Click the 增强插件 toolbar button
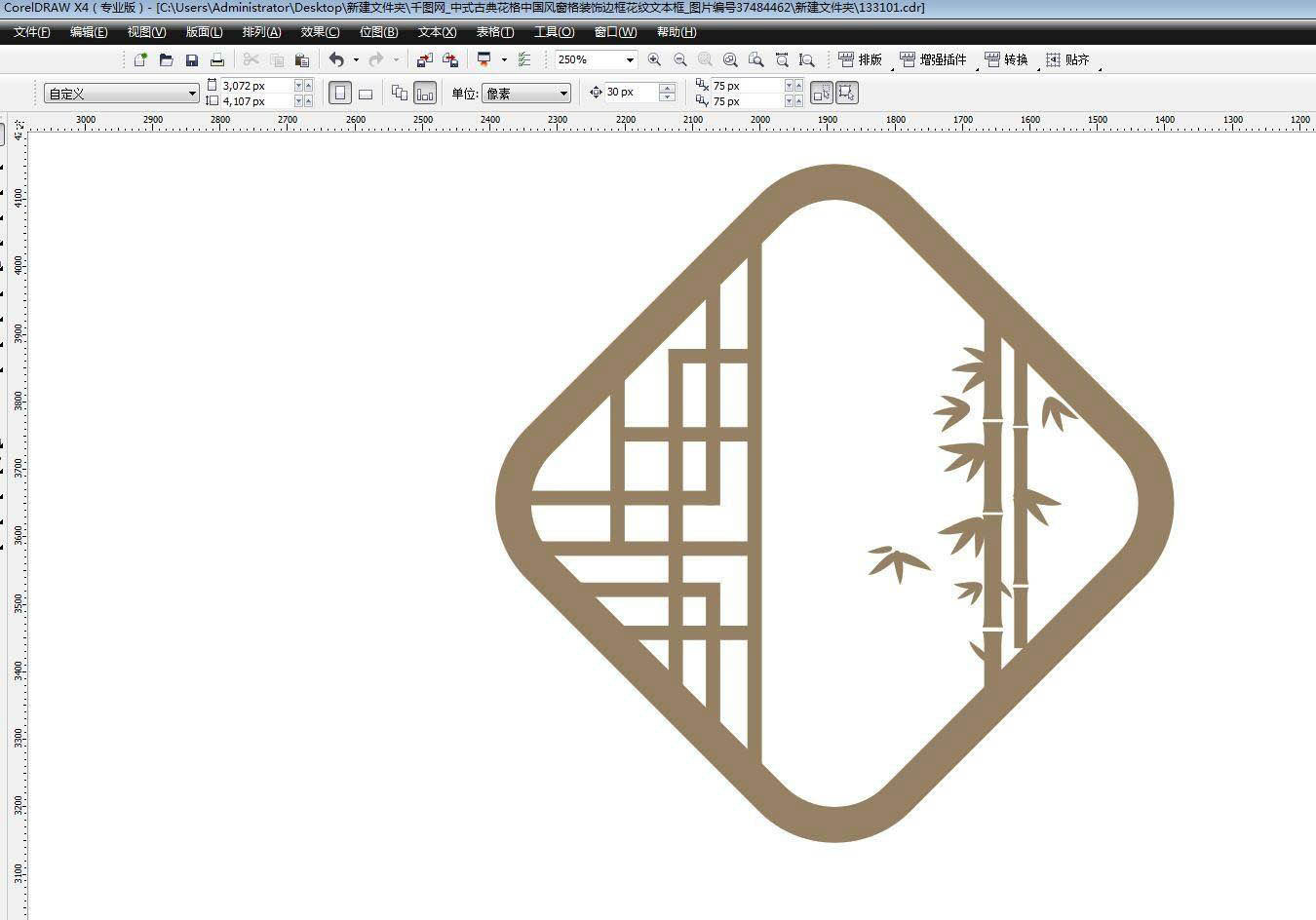 coord(934,59)
